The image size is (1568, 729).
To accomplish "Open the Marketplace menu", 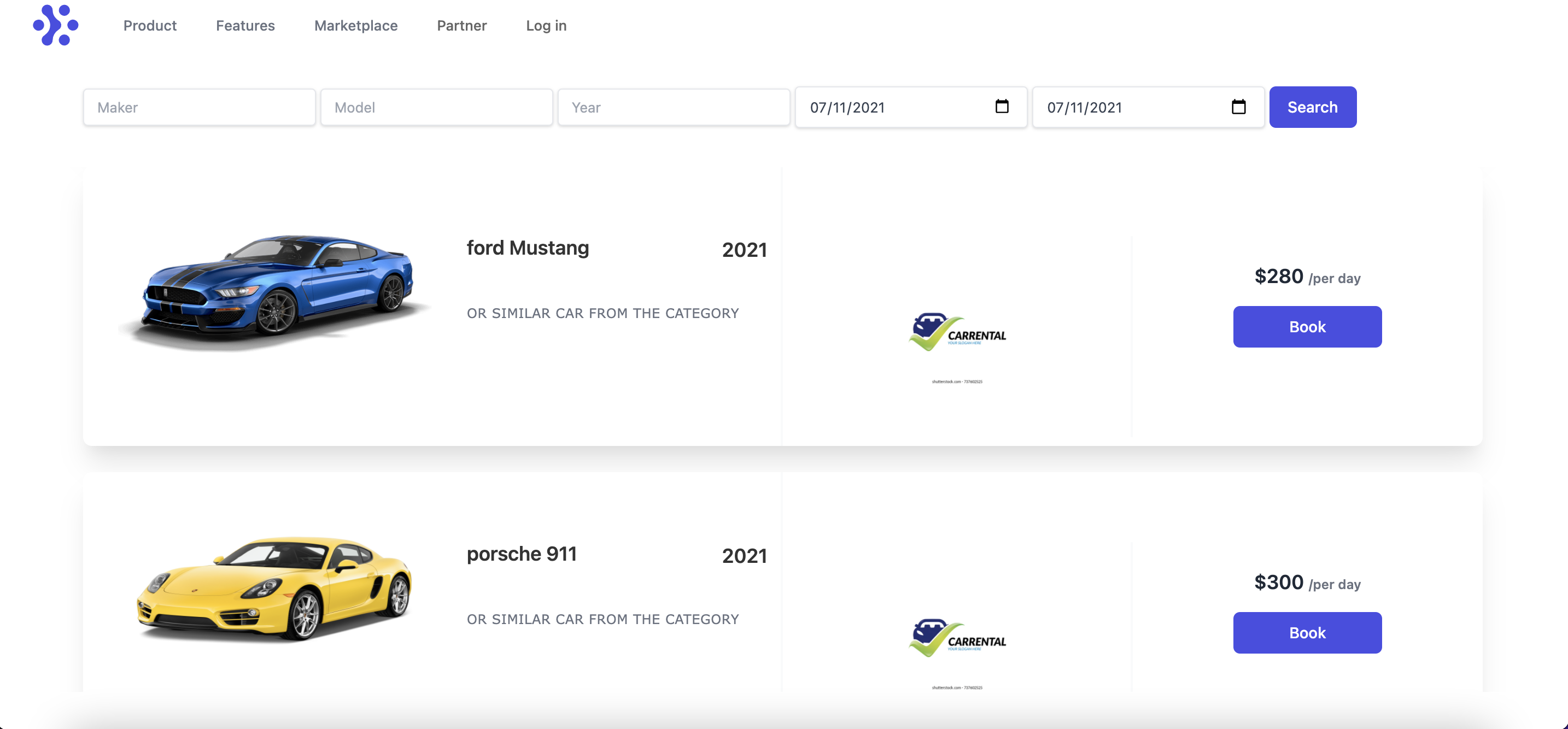I will 355,26.
